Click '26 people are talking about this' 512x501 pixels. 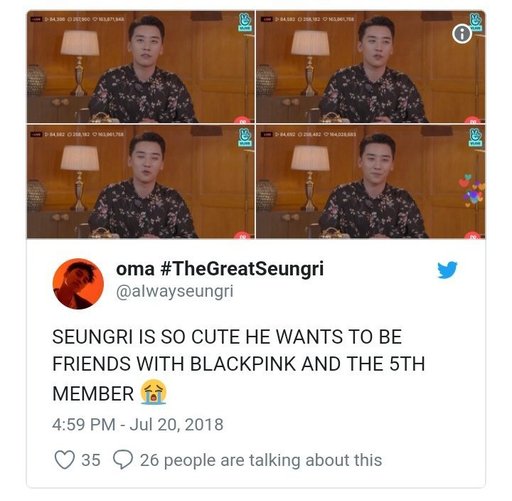click(x=261, y=460)
